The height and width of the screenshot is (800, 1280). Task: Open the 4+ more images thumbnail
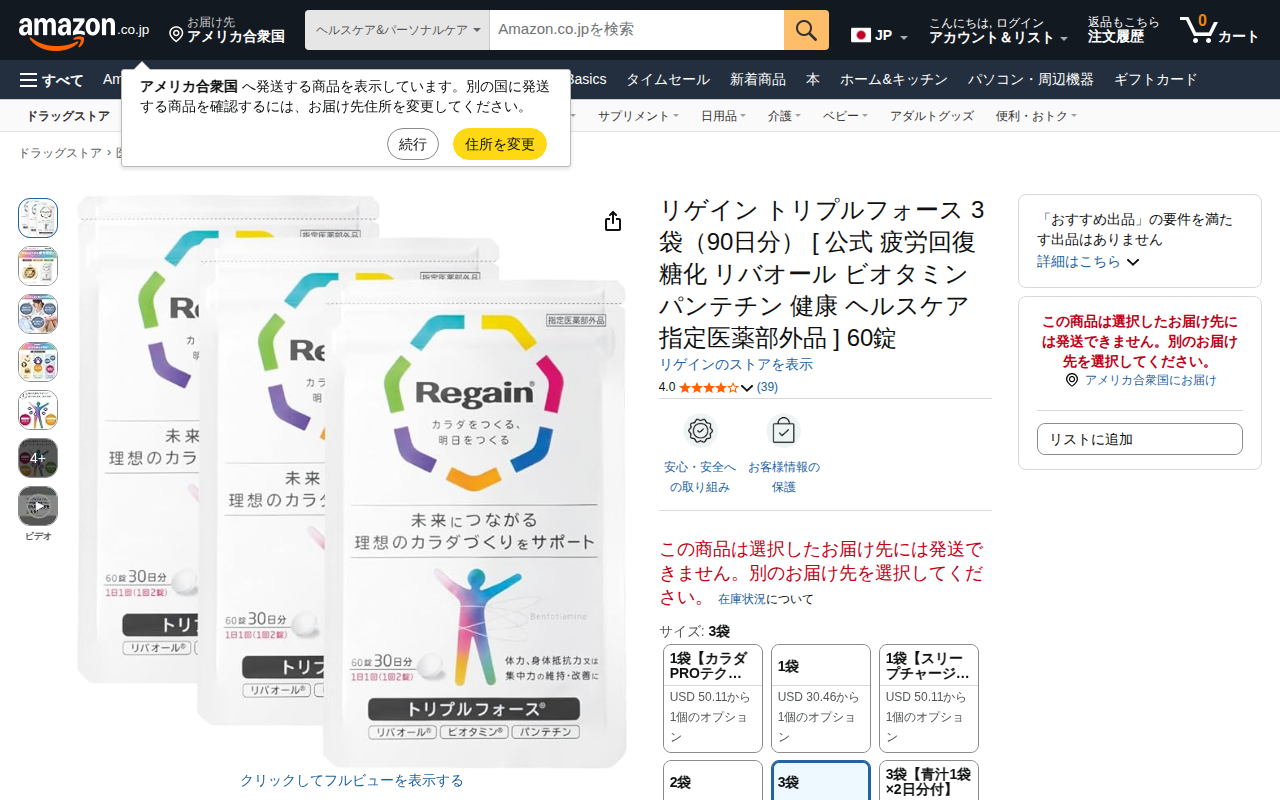click(38, 458)
